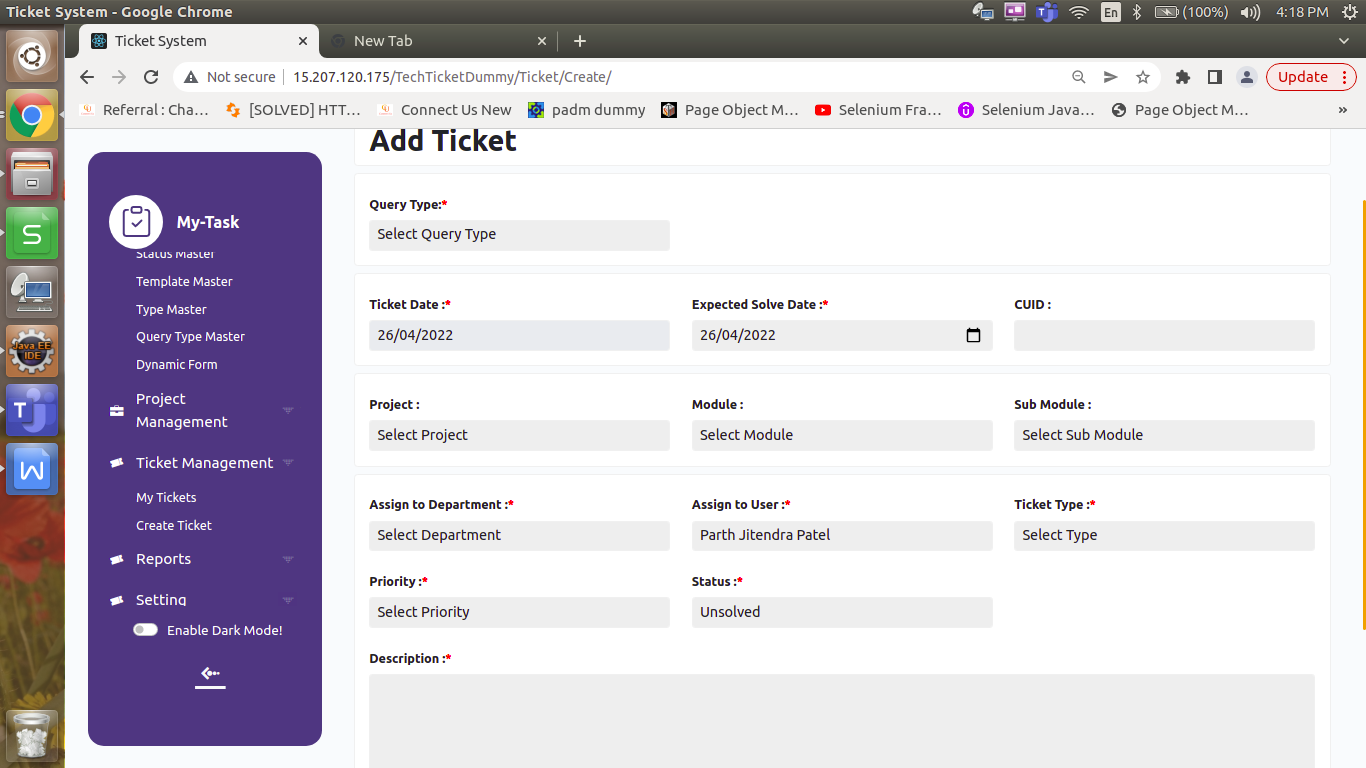Open Microsoft Teams from the dock
The height and width of the screenshot is (768, 1366).
32,410
